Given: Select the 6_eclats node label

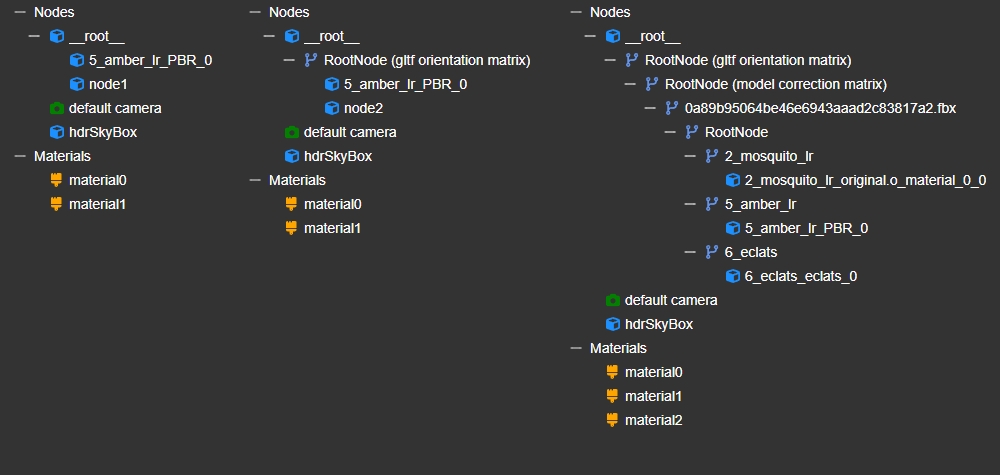Looking at the screenshot, I should tap(751, 252).
